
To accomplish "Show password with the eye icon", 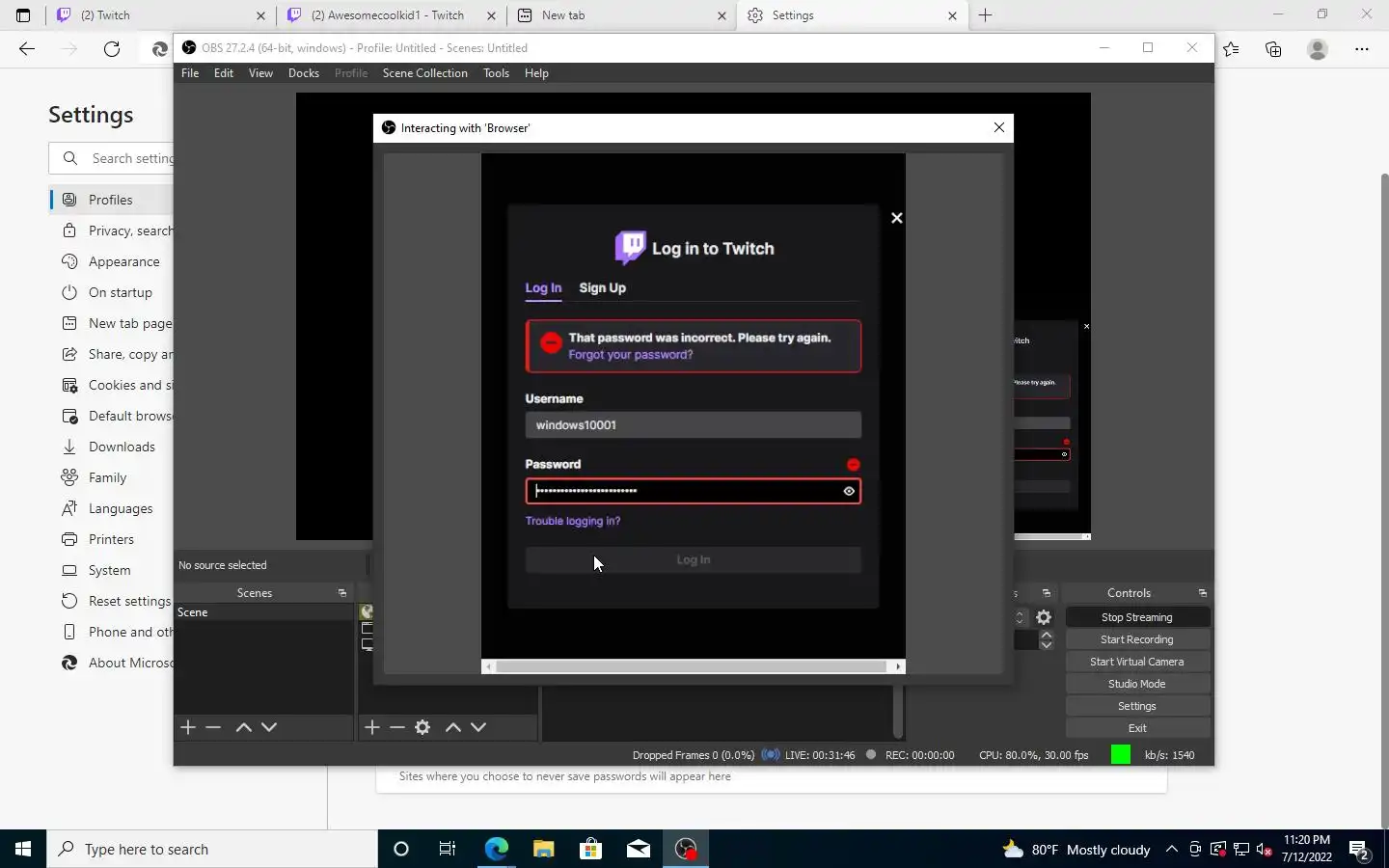I will [849, 491].
